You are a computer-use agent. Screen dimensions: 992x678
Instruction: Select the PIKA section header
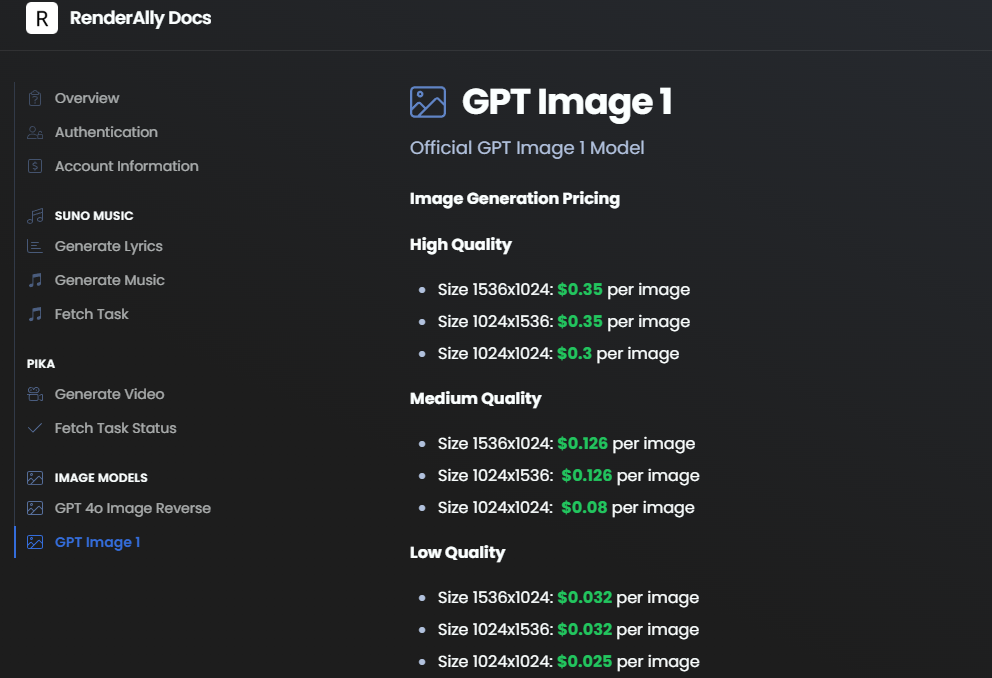tap(40, 364)
